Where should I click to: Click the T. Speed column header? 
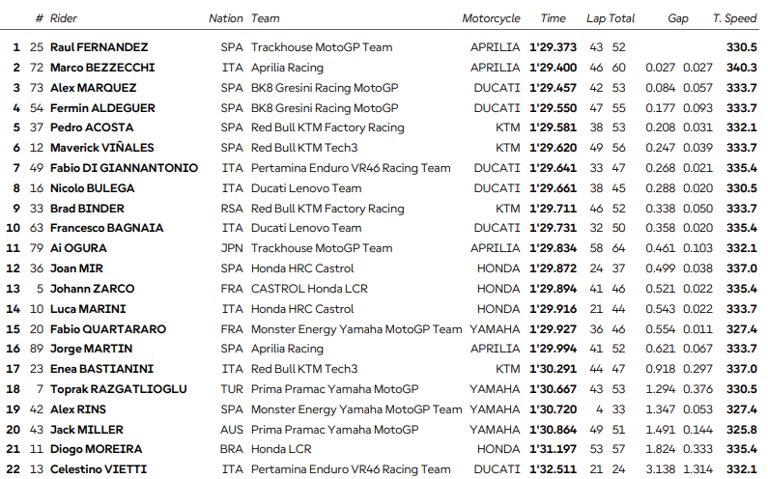[734, 18]
